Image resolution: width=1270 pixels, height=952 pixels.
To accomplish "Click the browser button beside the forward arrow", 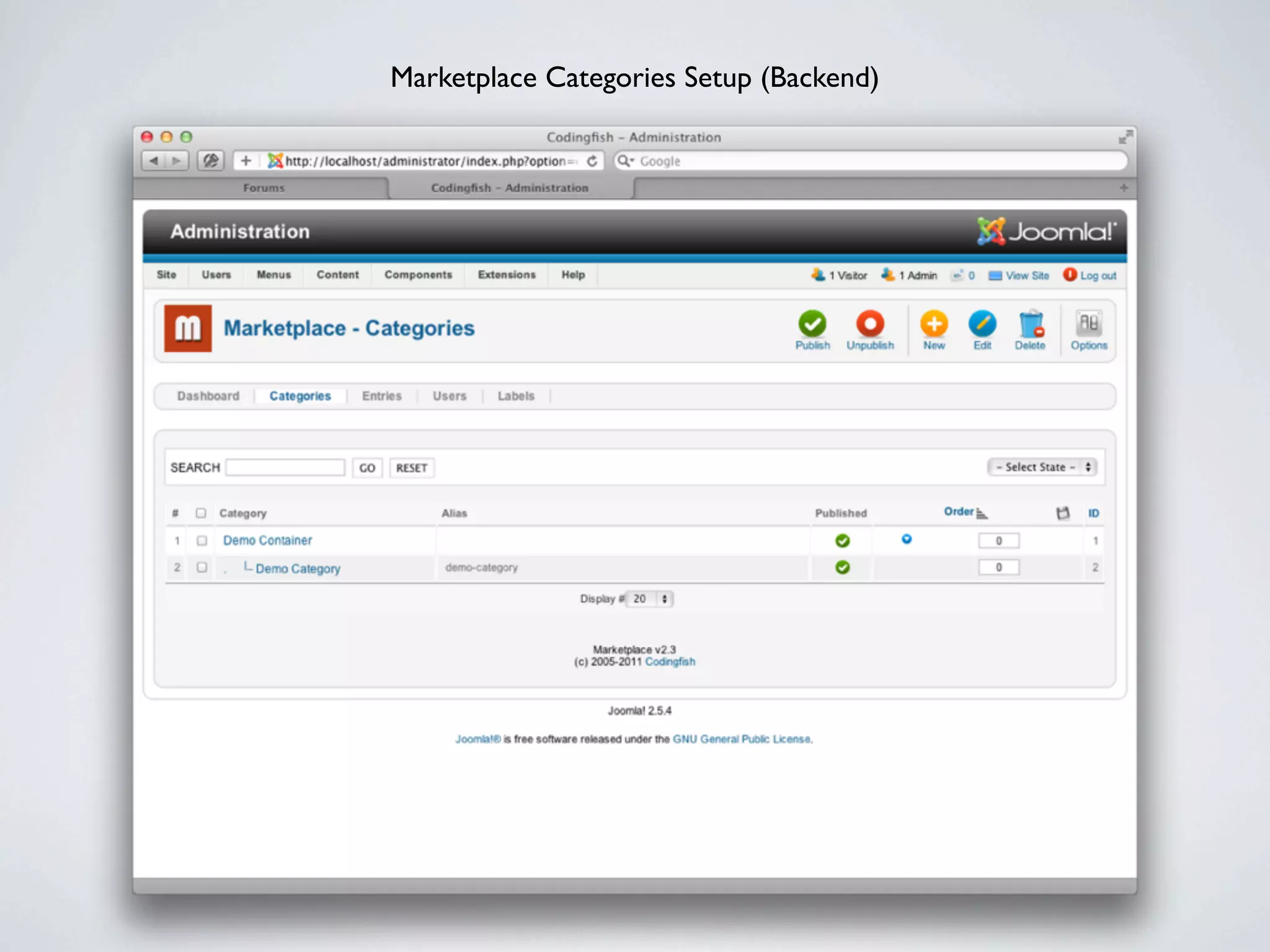I will pyautogui.click(x=211, y=161).
